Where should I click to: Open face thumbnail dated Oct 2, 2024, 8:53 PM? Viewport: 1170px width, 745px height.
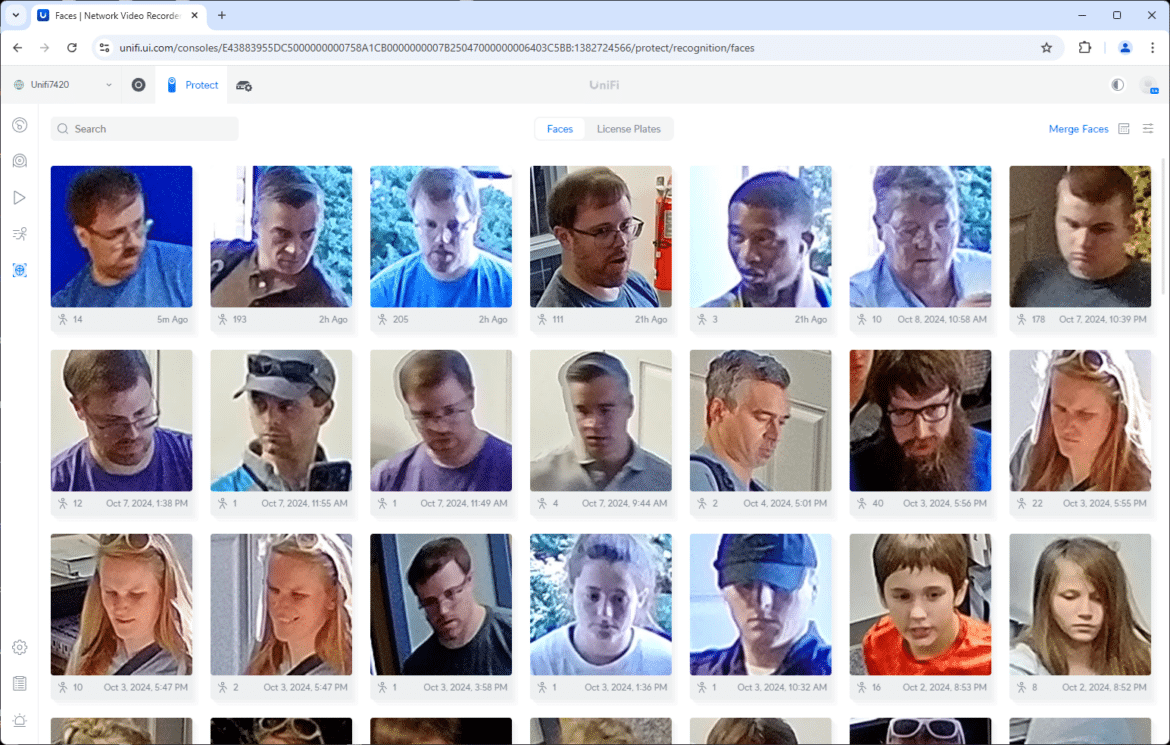[920, 605]
